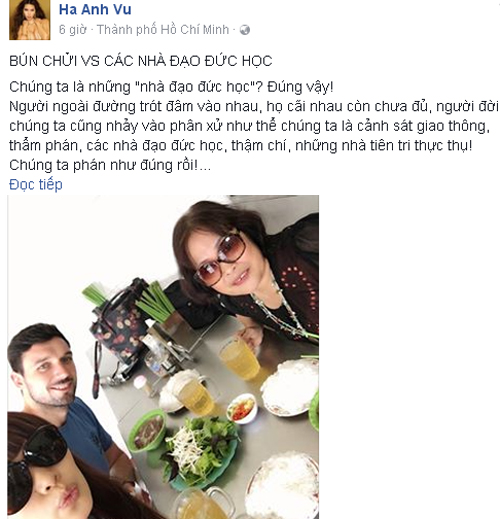Screen dimensions: 500x519
Task: Click the beaded necklace on the older woman
Action: [282, 310]
